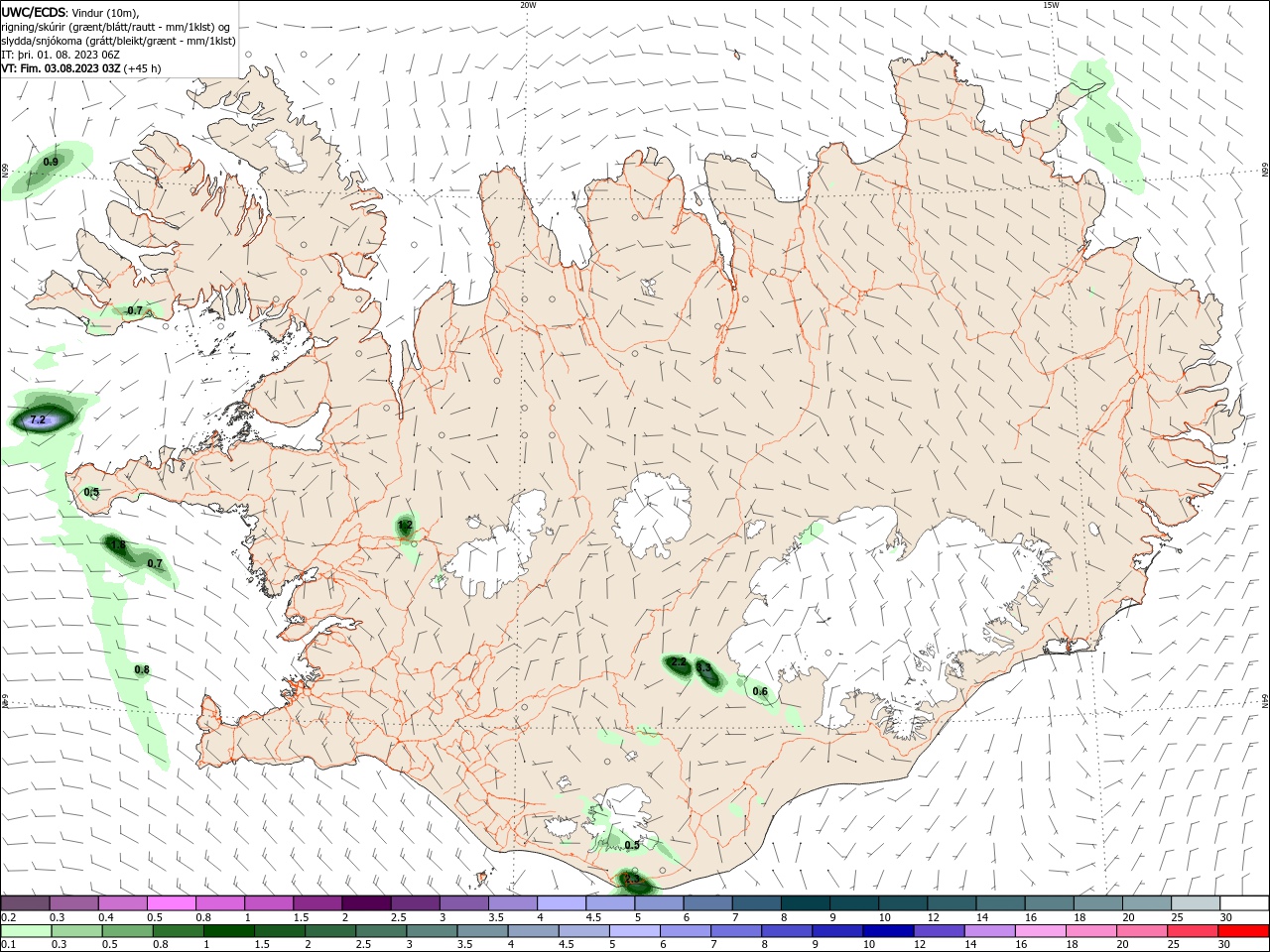Click the 0.7 value beside the 1.8 cell

click(x=155, y=563)
